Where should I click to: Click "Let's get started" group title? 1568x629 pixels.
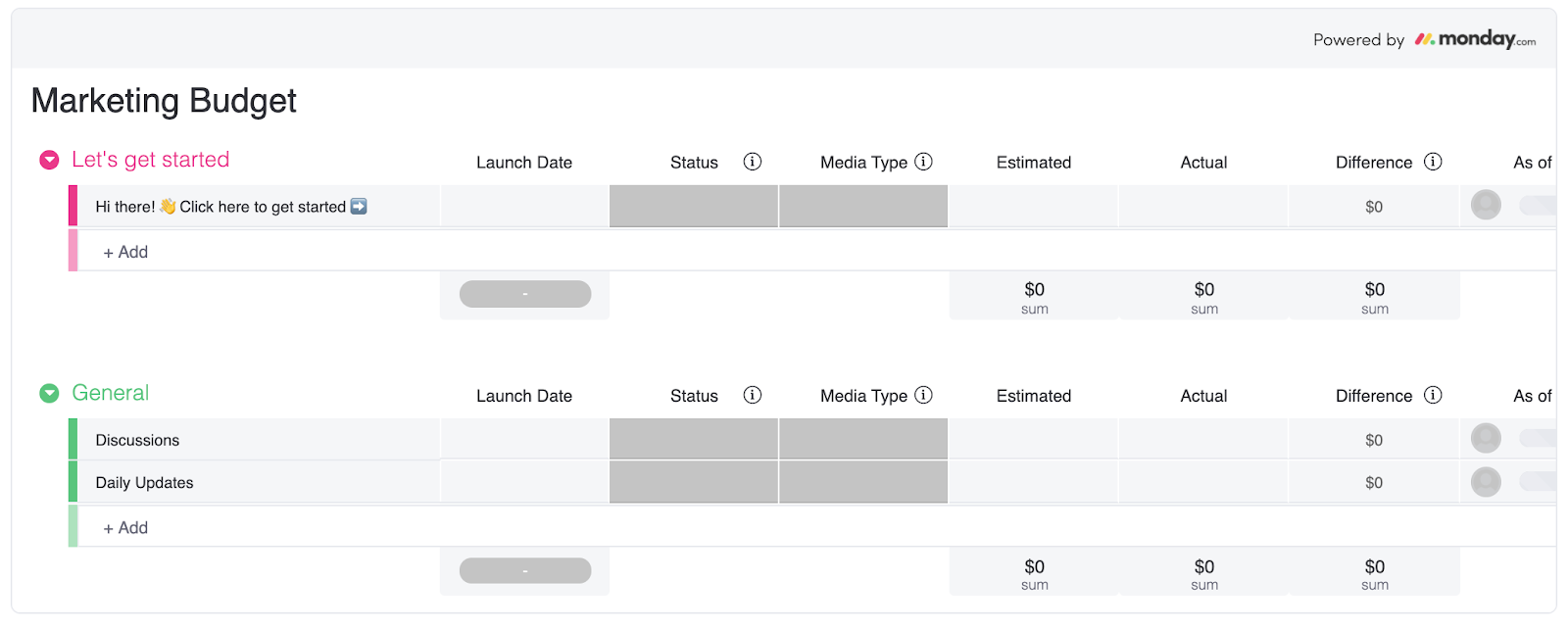pos(150,160)
